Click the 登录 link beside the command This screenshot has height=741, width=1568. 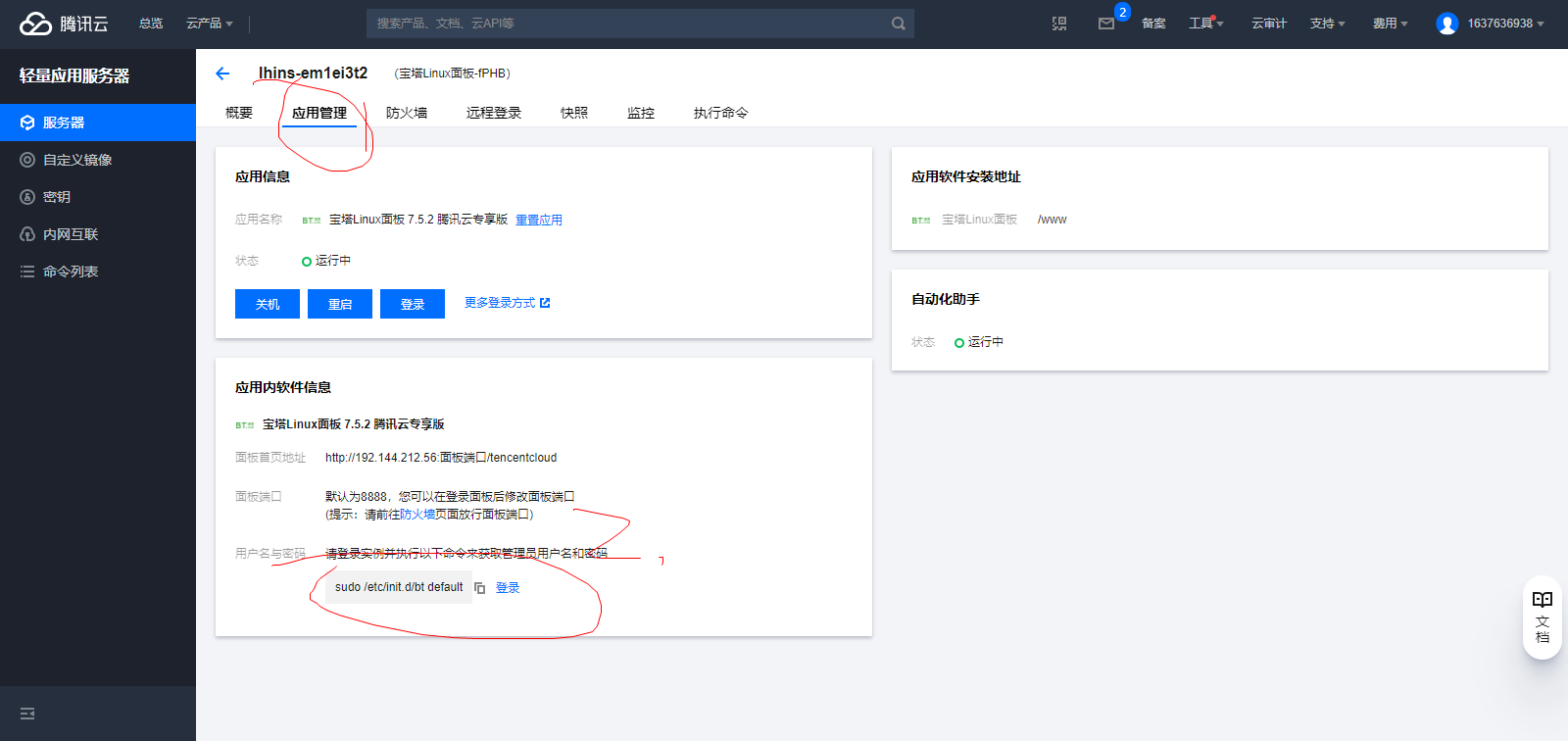(508, 588)
